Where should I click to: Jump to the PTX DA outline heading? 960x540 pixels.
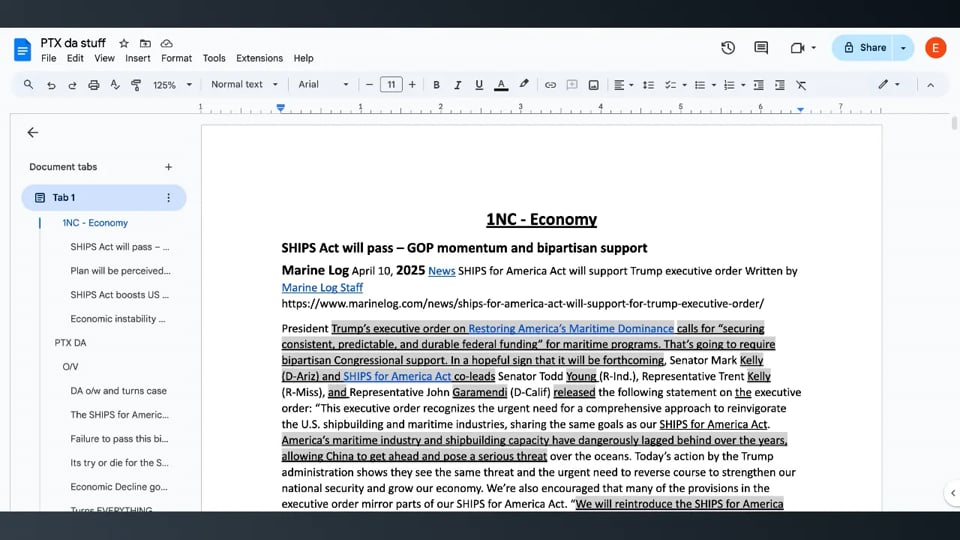(70, 342)
